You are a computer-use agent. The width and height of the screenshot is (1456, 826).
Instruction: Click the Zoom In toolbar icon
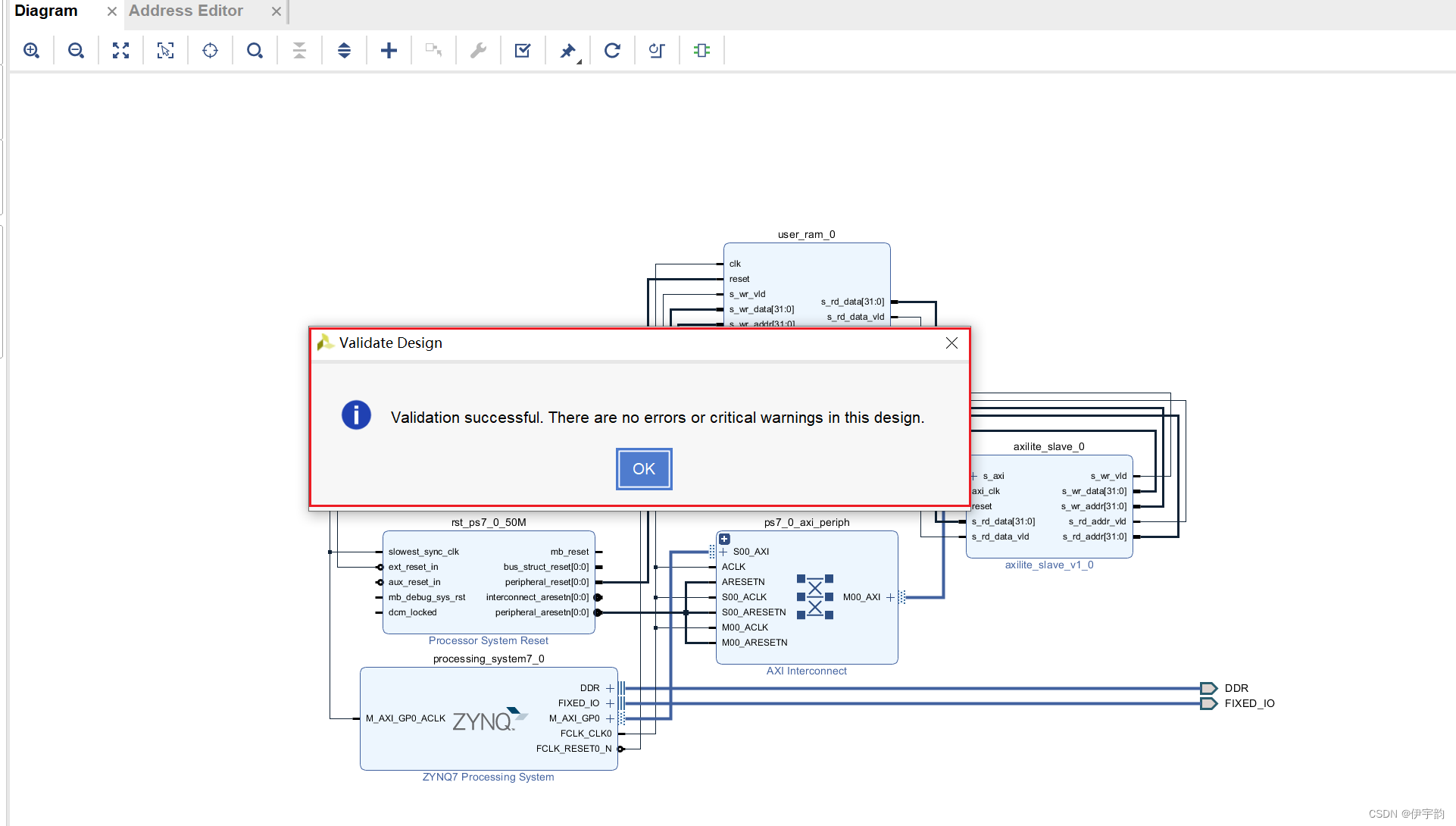(x=31, y=51)
